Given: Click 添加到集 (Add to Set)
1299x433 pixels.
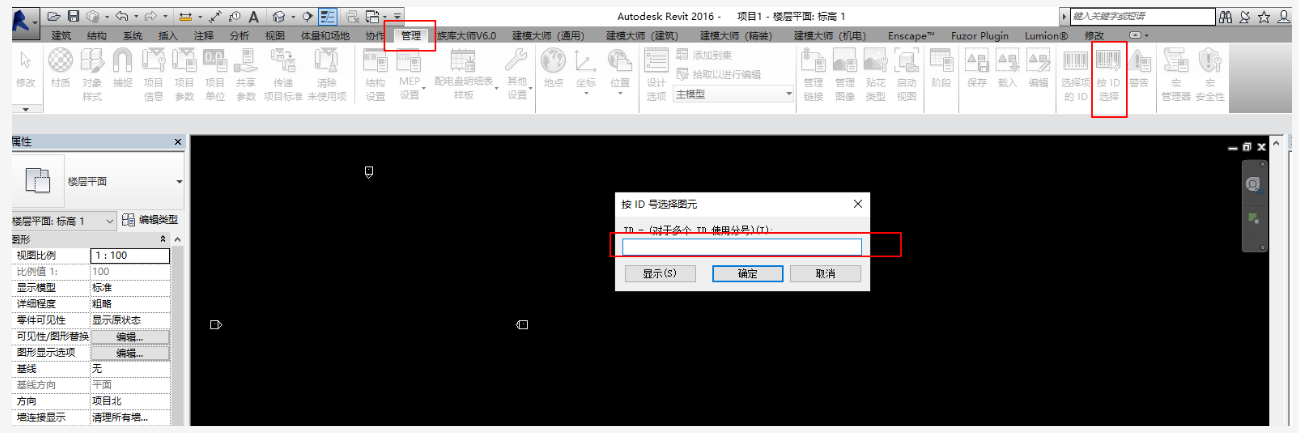Looking at the screenshot, I should [x=704, y=55].
